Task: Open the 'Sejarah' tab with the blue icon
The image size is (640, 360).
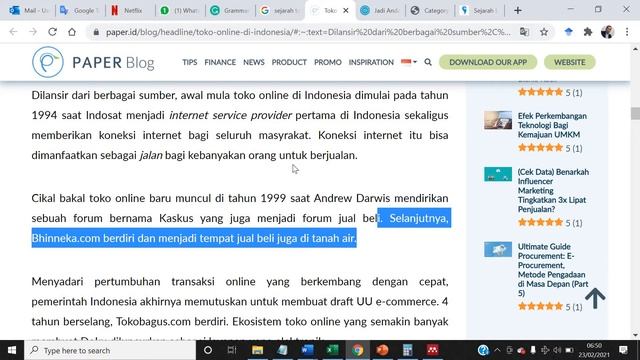Action: (x=480, y=11)
